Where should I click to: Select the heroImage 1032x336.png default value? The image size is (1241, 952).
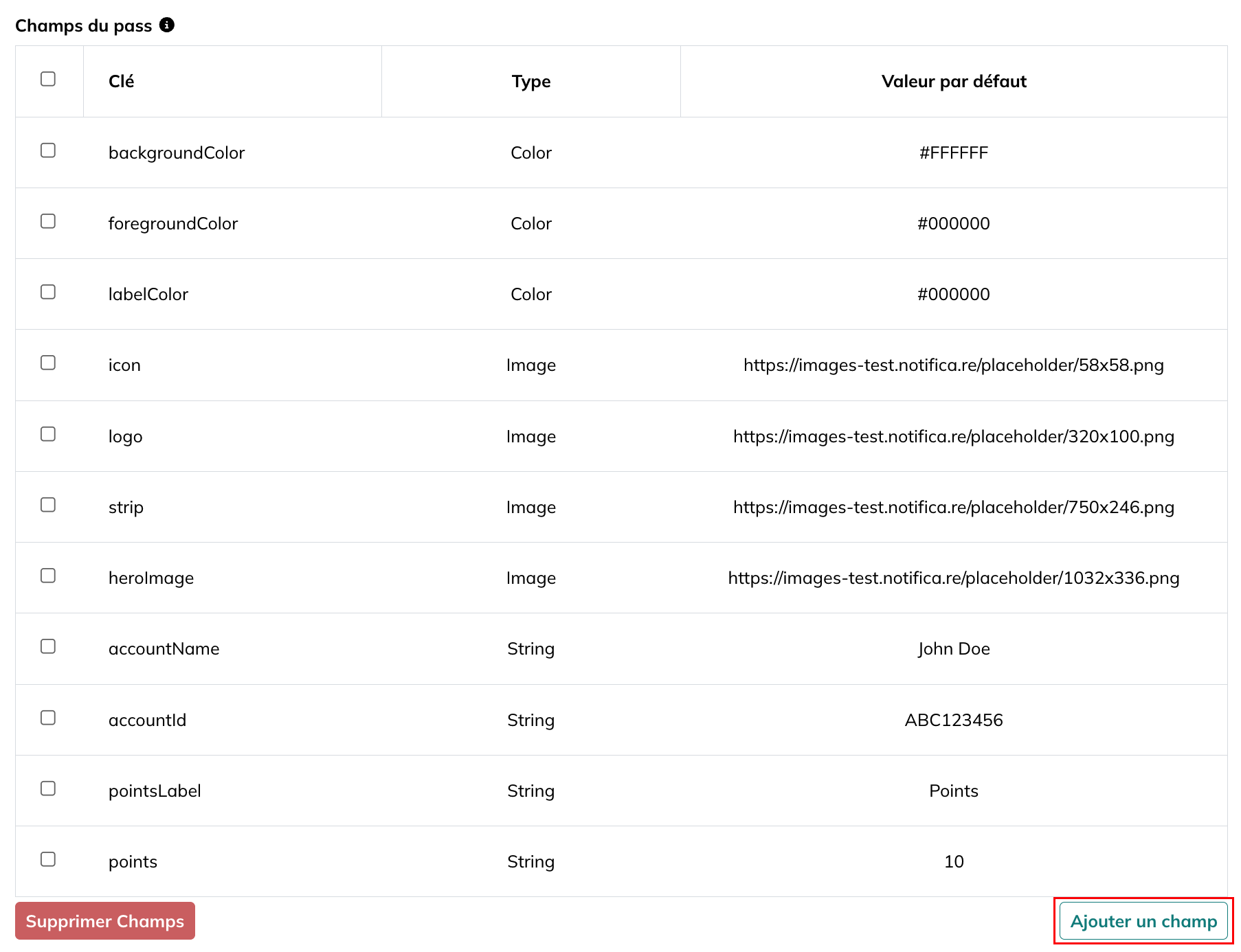coord(954,578)
